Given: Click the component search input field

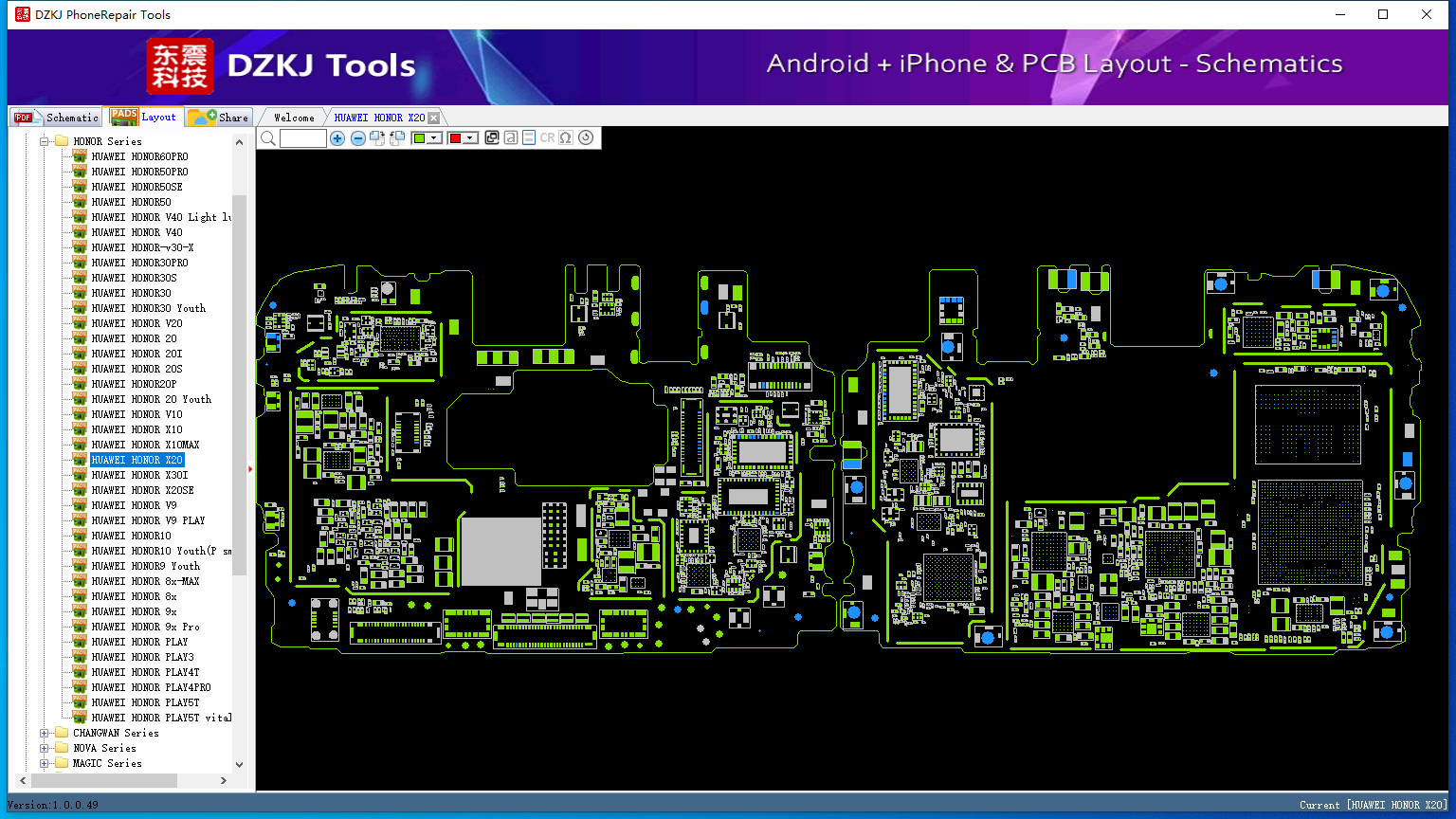Looking at the screenshot, I should (303, 138).
